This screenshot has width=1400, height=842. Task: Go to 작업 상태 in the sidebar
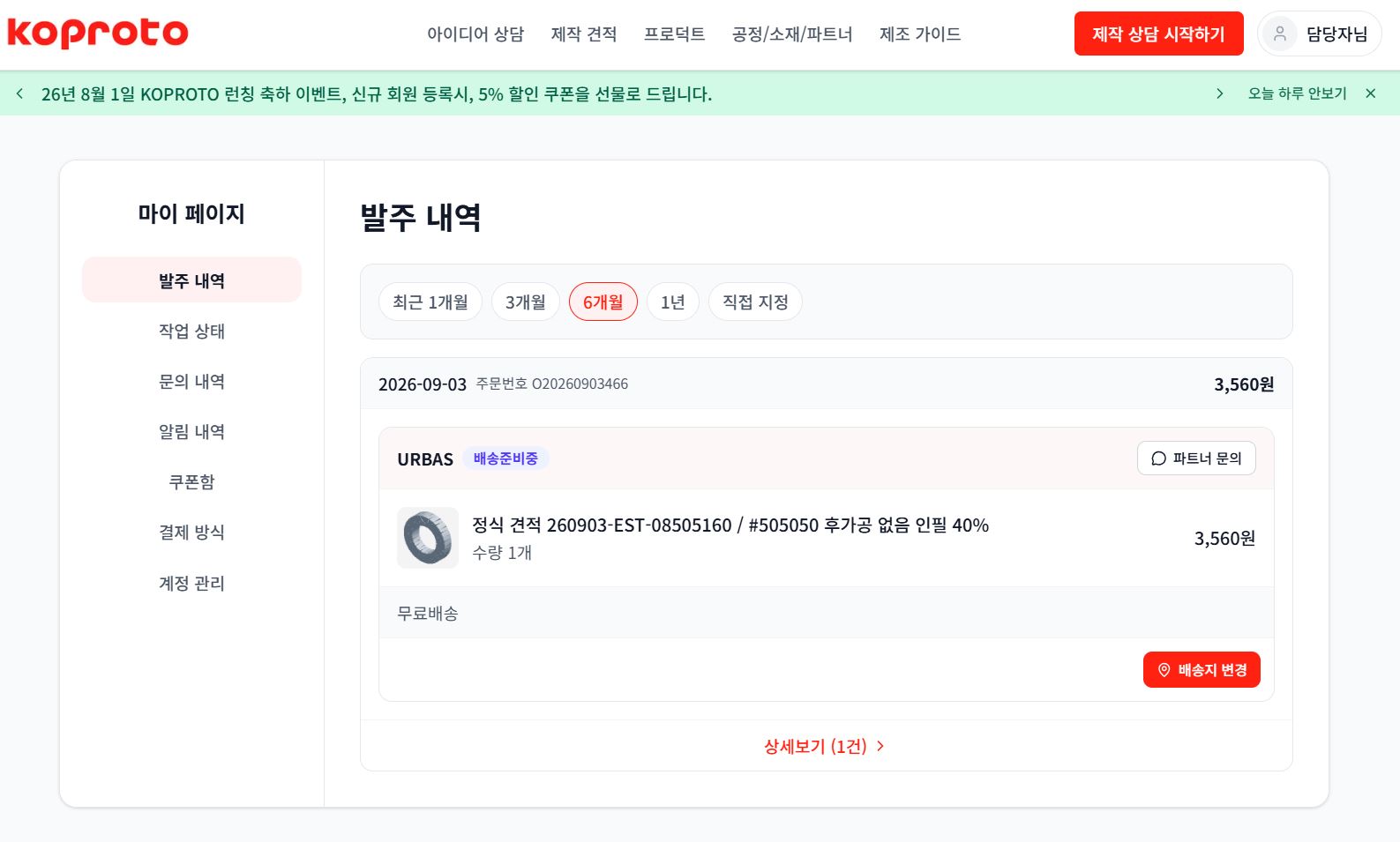191,331
